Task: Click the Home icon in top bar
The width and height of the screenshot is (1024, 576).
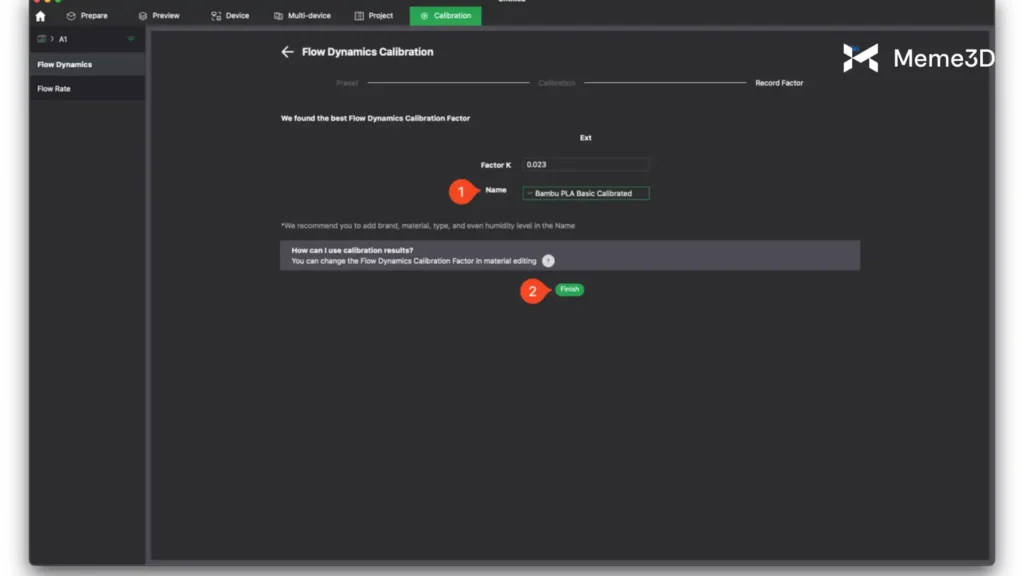Action: (40, 16)
